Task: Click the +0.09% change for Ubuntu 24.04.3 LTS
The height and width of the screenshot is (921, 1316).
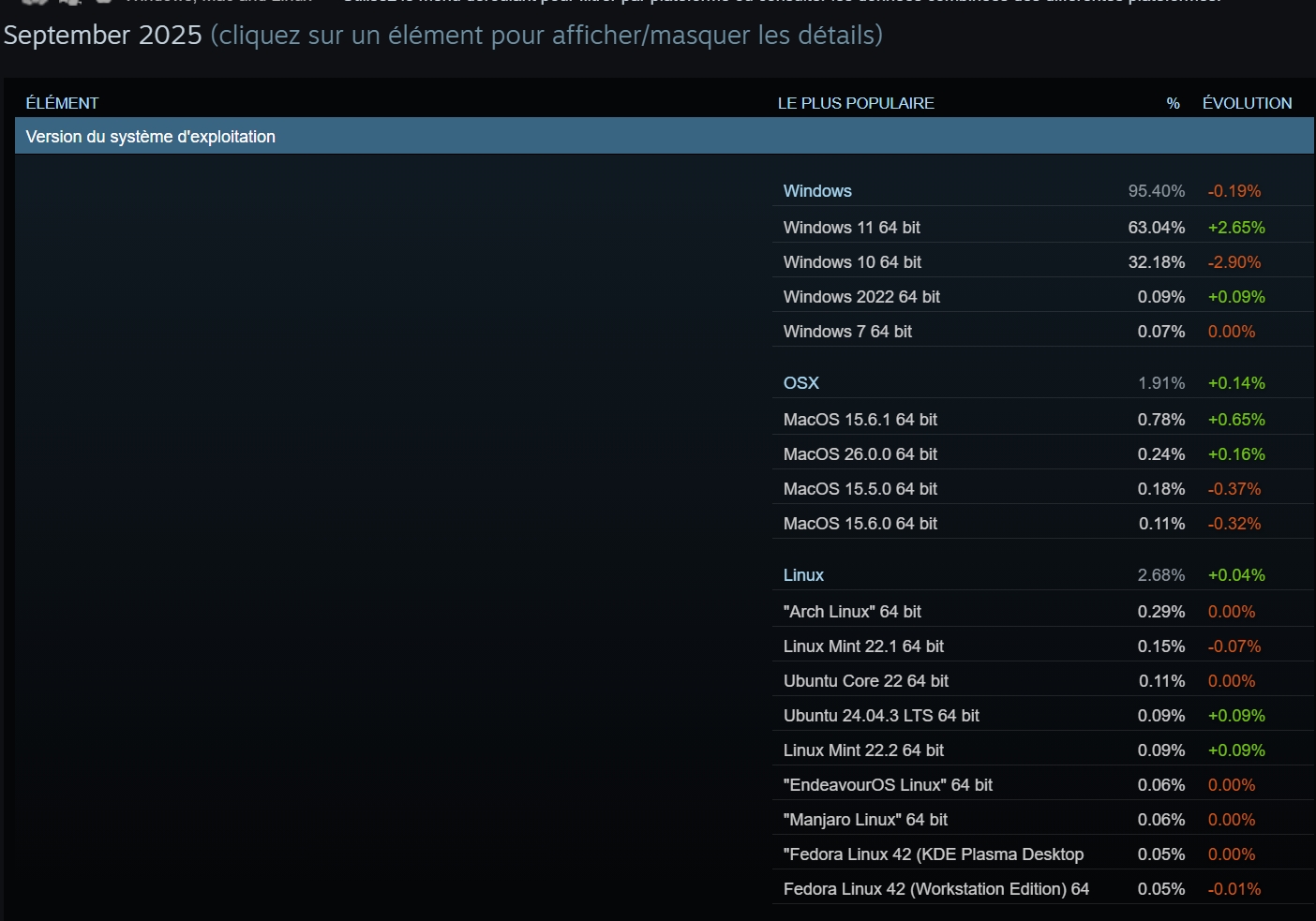Action: [x=1236, y=716]
